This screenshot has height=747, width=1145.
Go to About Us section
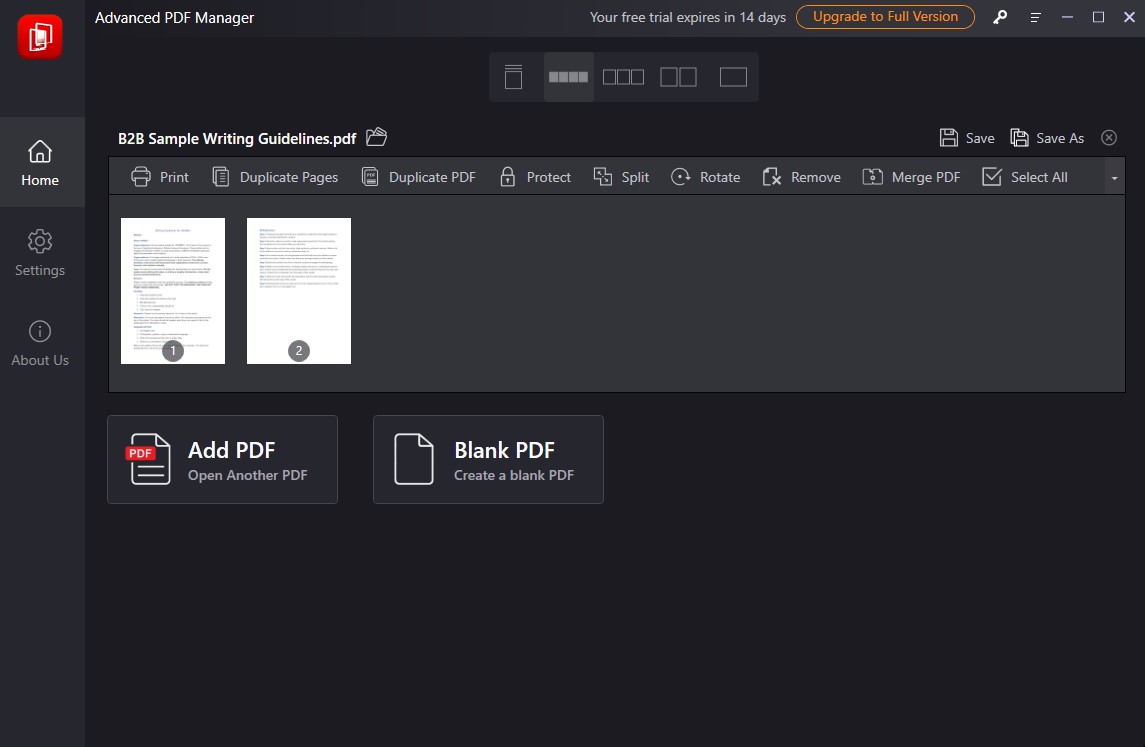coord(40,343)
